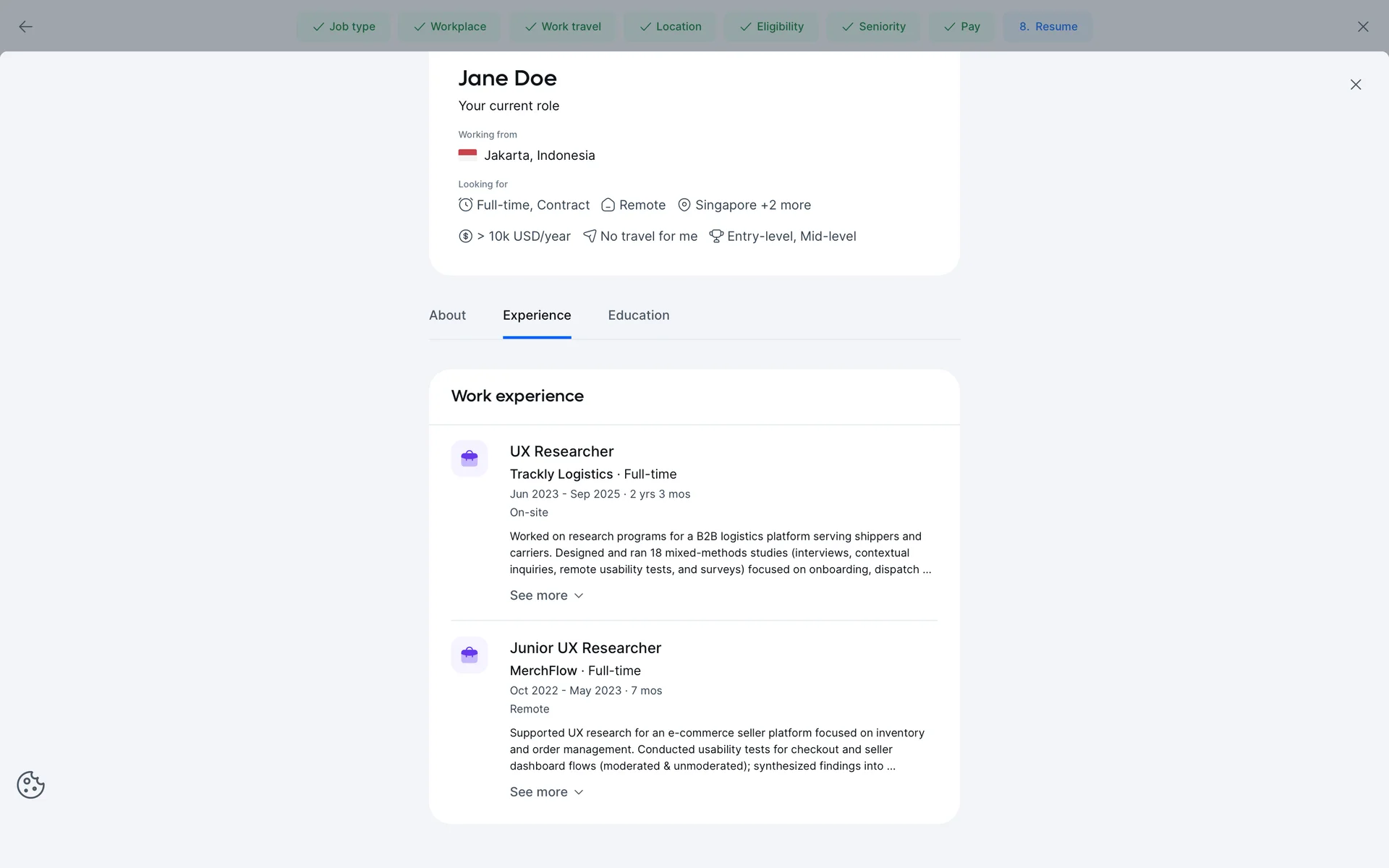Image resolution: width=1389 pixels, height=868 pixels.
Task: Open cookie preferences icon
Action: (30, 785)
